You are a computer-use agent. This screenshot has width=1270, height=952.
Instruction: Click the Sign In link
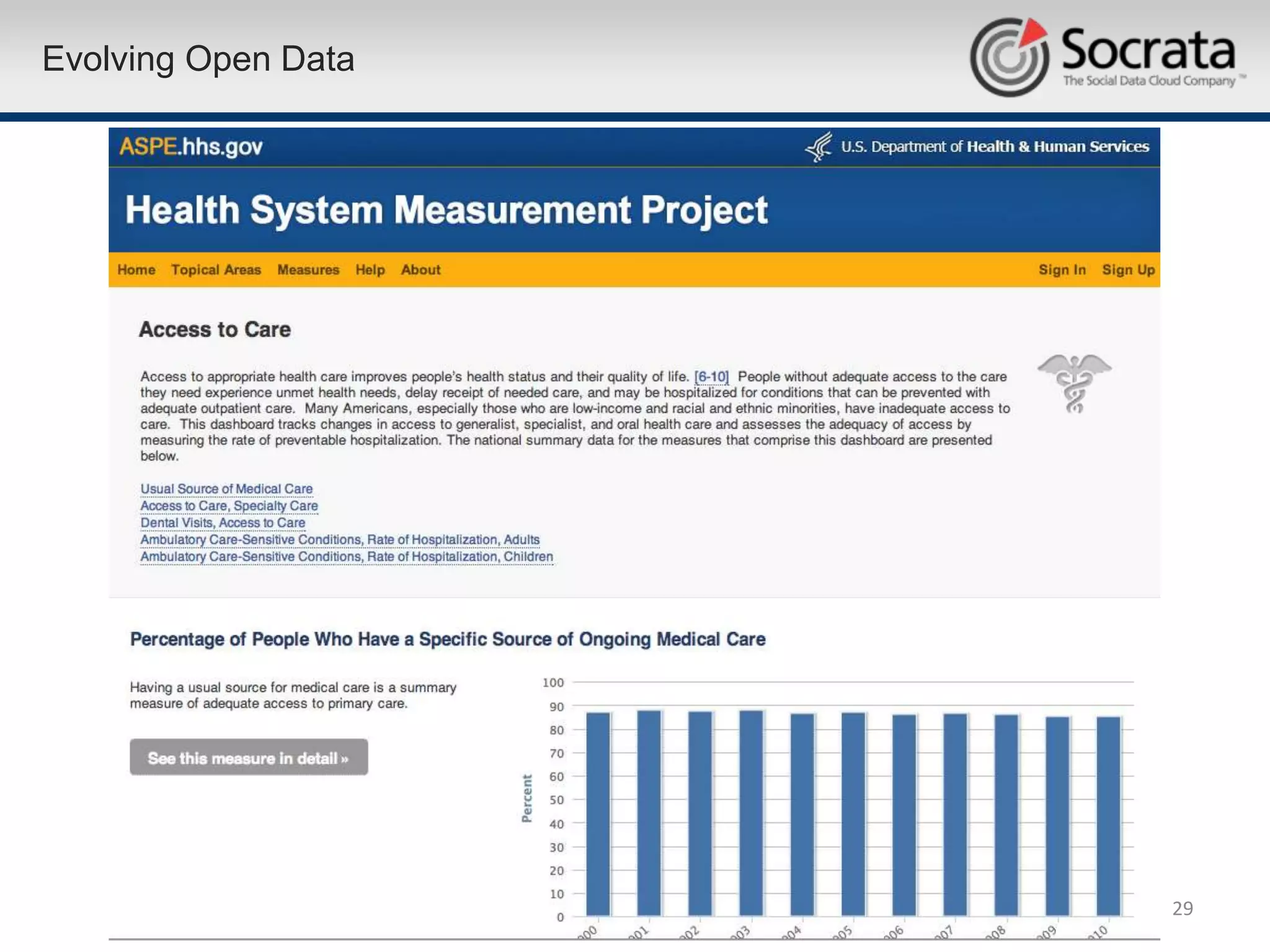click(x=1062, y=270)
